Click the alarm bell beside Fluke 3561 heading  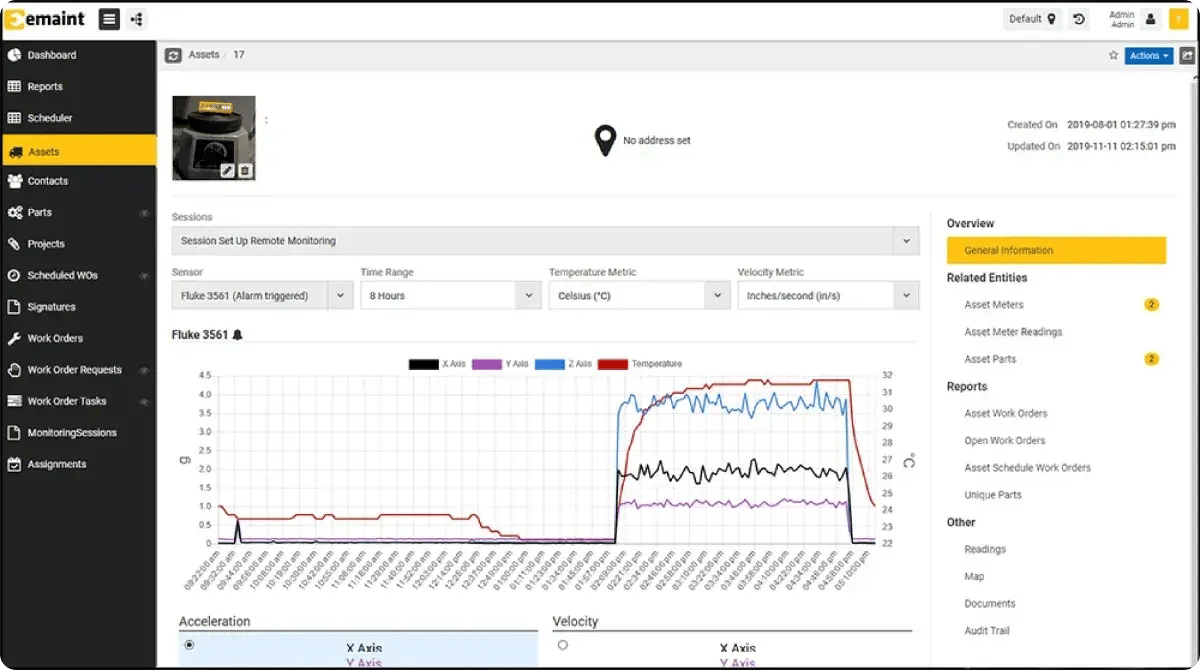point(237,335)
